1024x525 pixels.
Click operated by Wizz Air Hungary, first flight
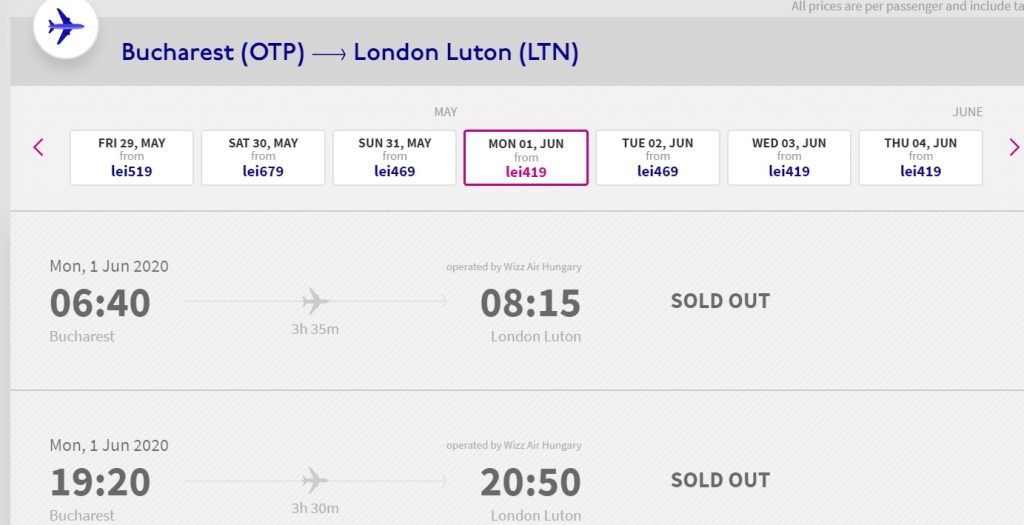[513, 266]
